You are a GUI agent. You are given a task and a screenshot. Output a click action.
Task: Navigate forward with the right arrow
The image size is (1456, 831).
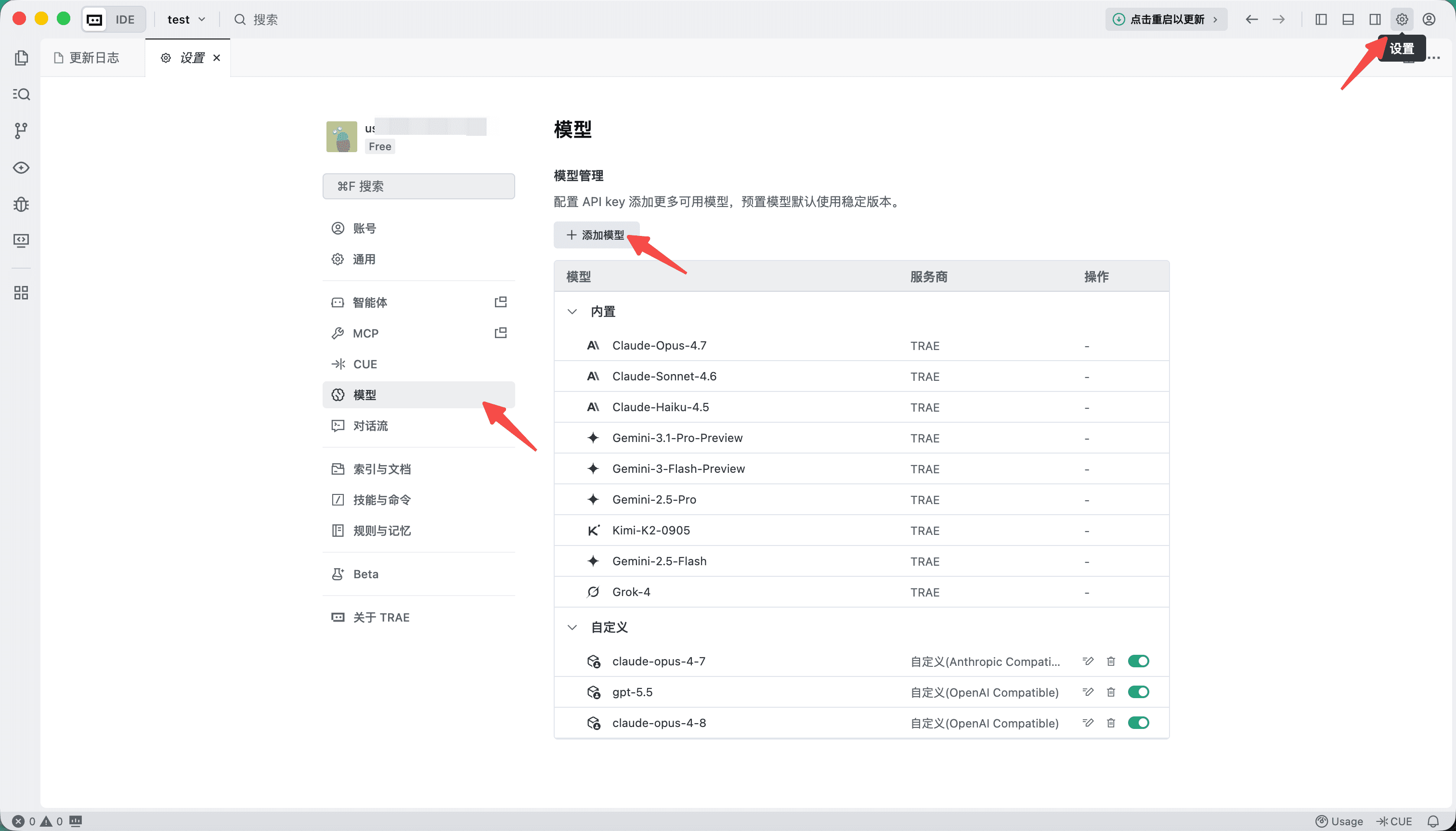(1278, 19)
